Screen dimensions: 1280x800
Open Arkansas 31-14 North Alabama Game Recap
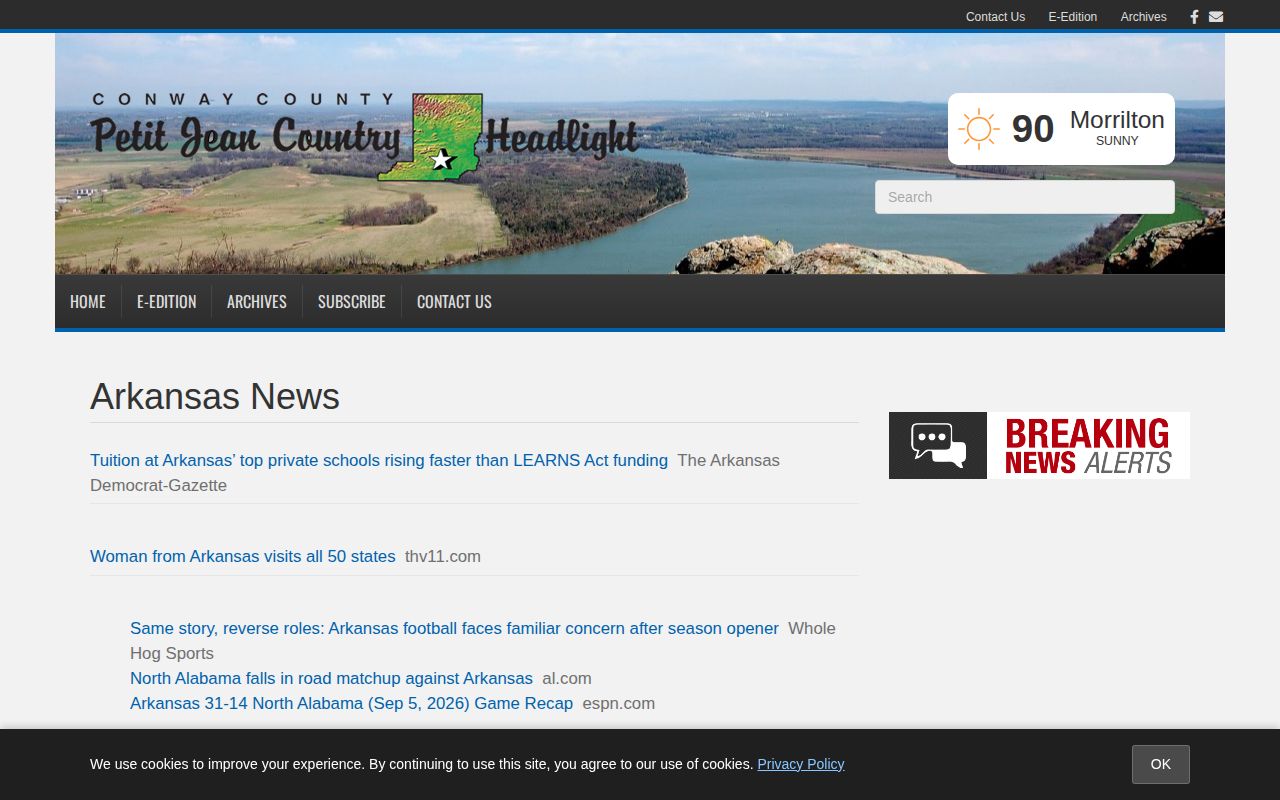point(351,703)
